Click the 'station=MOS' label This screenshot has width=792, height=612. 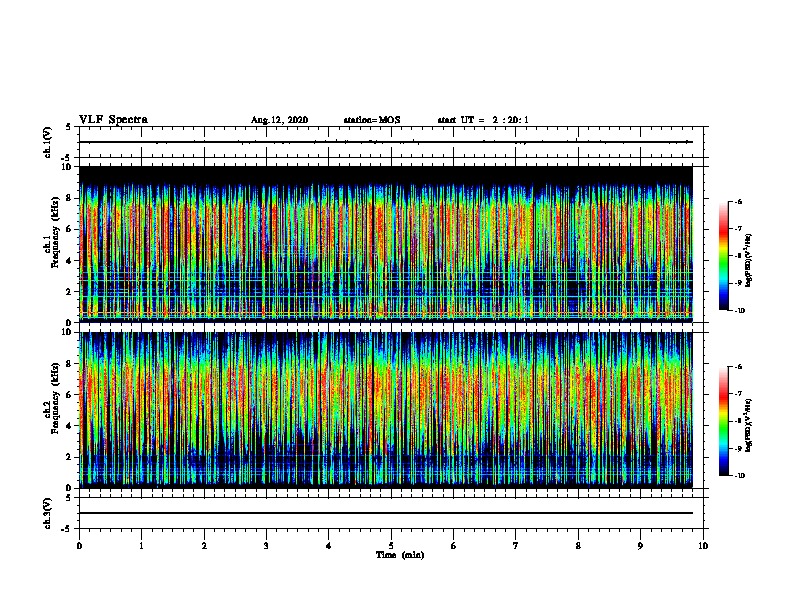372,120
